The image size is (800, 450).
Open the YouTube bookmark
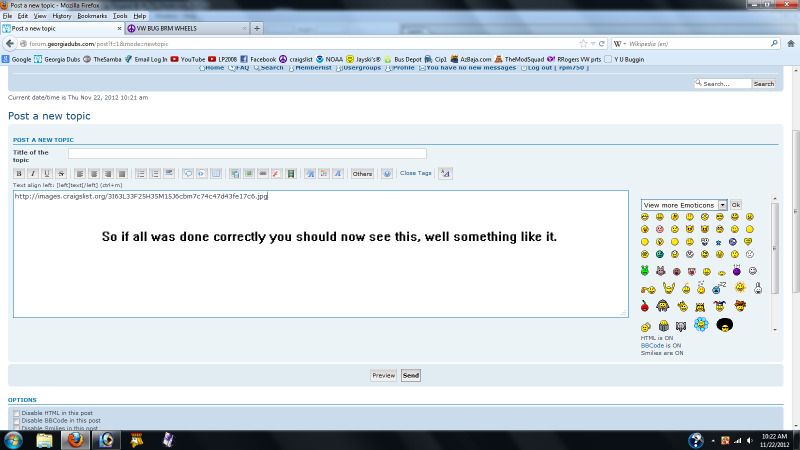[188, 59]
